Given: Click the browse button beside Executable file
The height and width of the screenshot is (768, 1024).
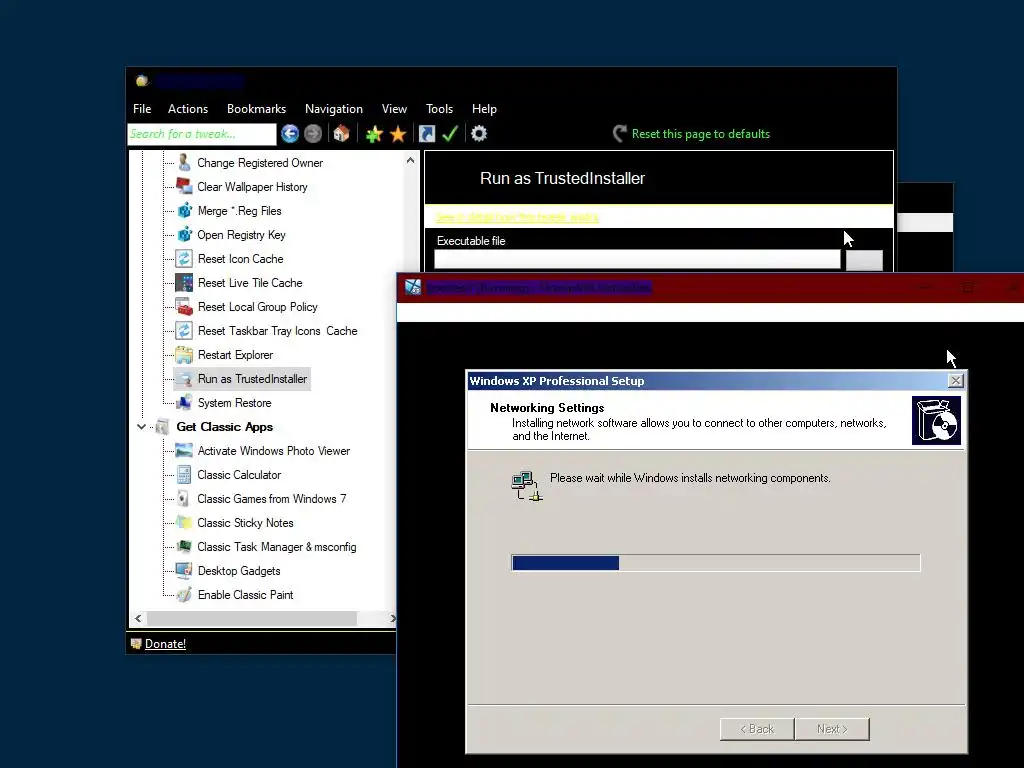Looking at the screenshot, I should 864,260.
